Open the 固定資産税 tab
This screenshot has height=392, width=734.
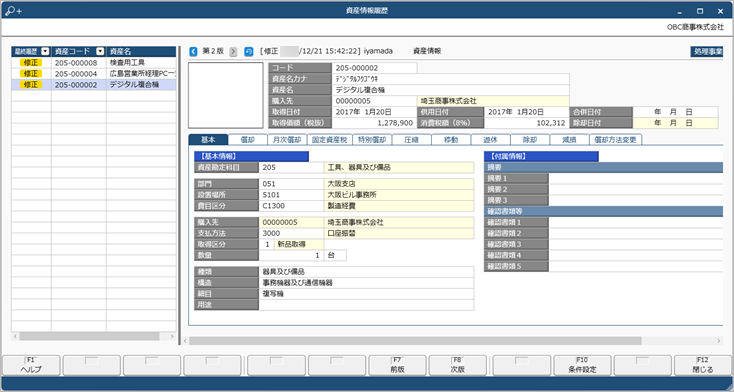click(330, 140)
